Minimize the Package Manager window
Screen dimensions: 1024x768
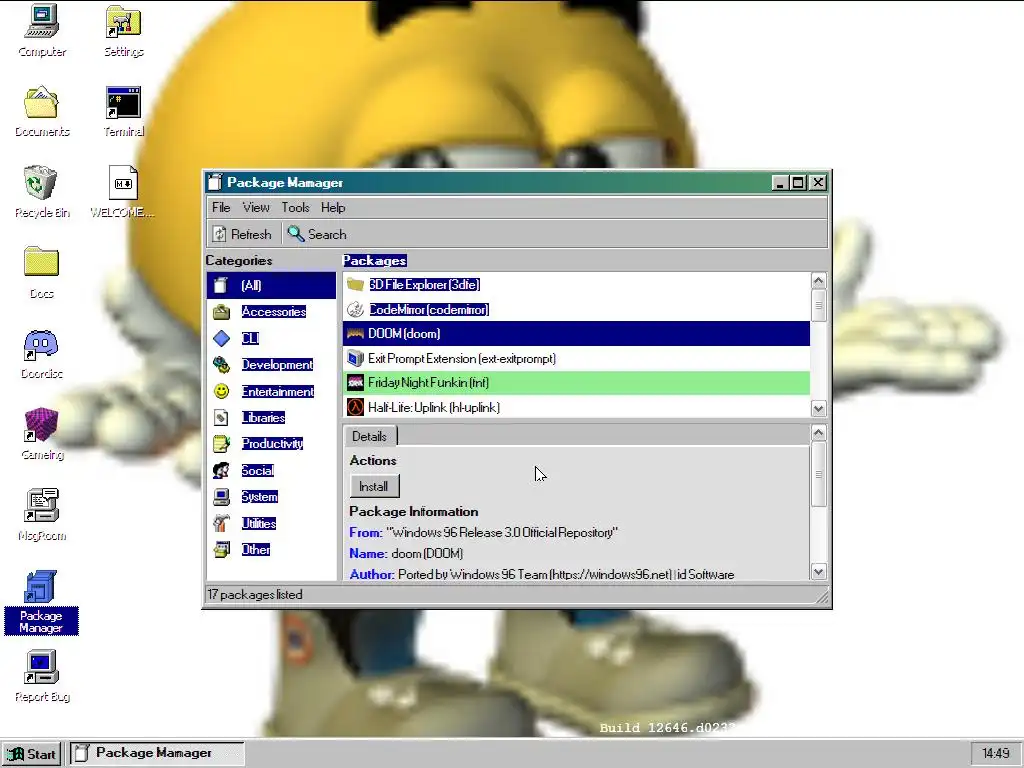[x=779, y=183]
